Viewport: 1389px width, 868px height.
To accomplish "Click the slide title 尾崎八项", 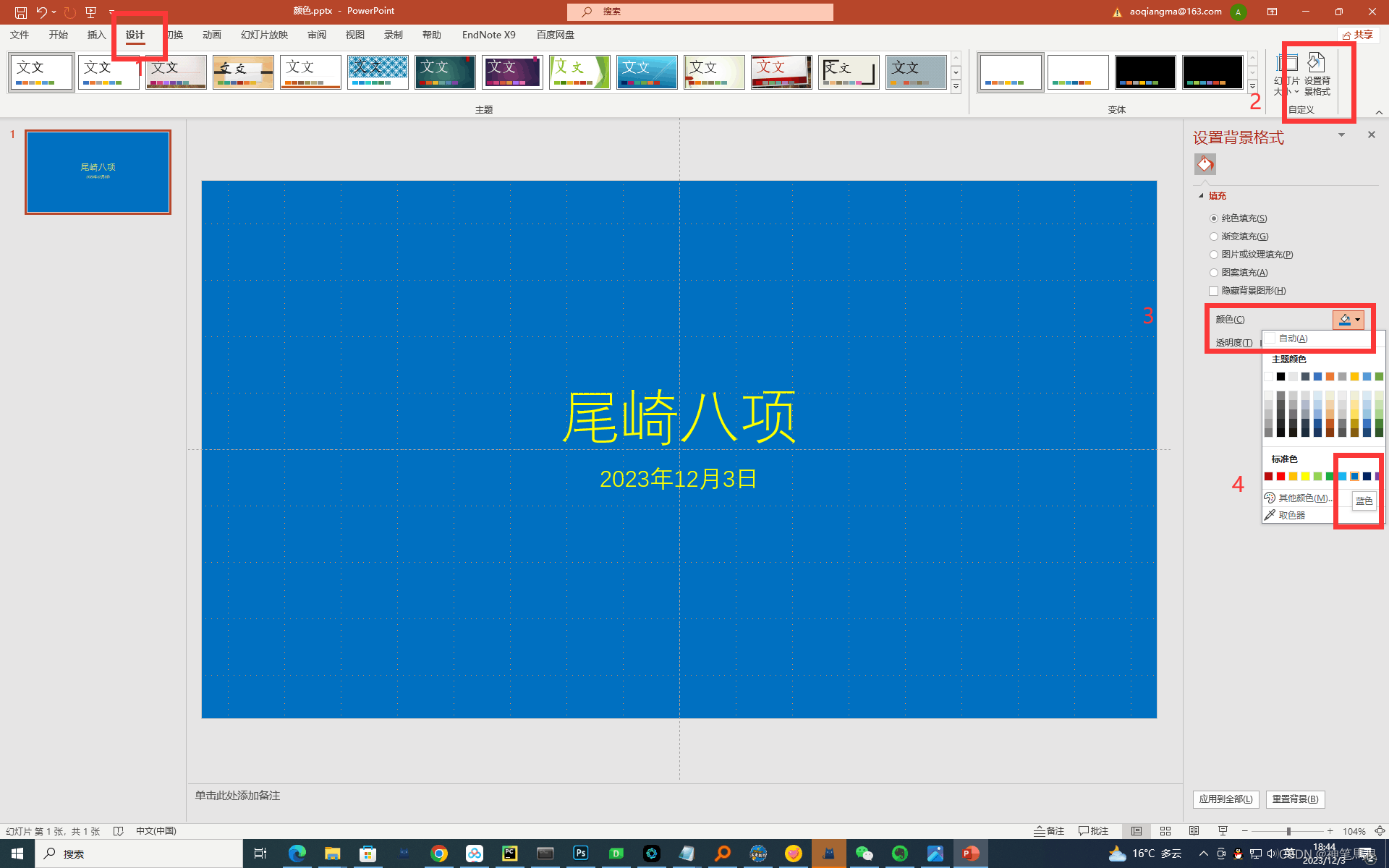I will pos(679,417).
